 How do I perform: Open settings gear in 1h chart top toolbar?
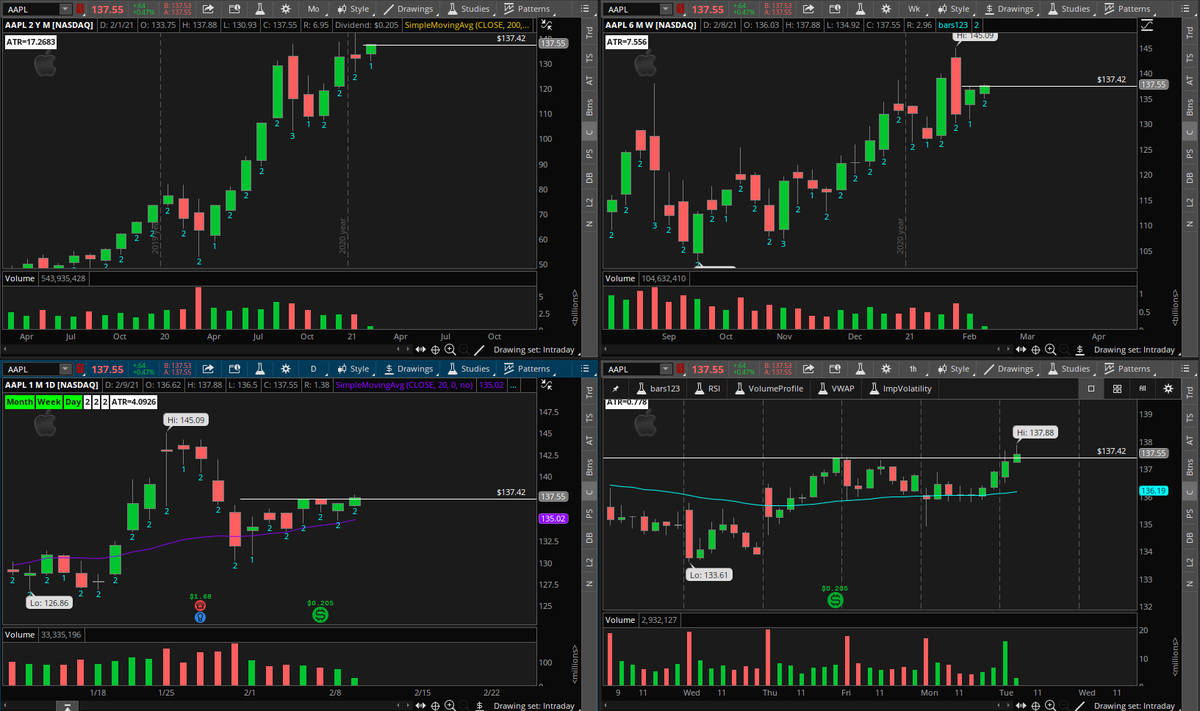click(x=886, y=369)
